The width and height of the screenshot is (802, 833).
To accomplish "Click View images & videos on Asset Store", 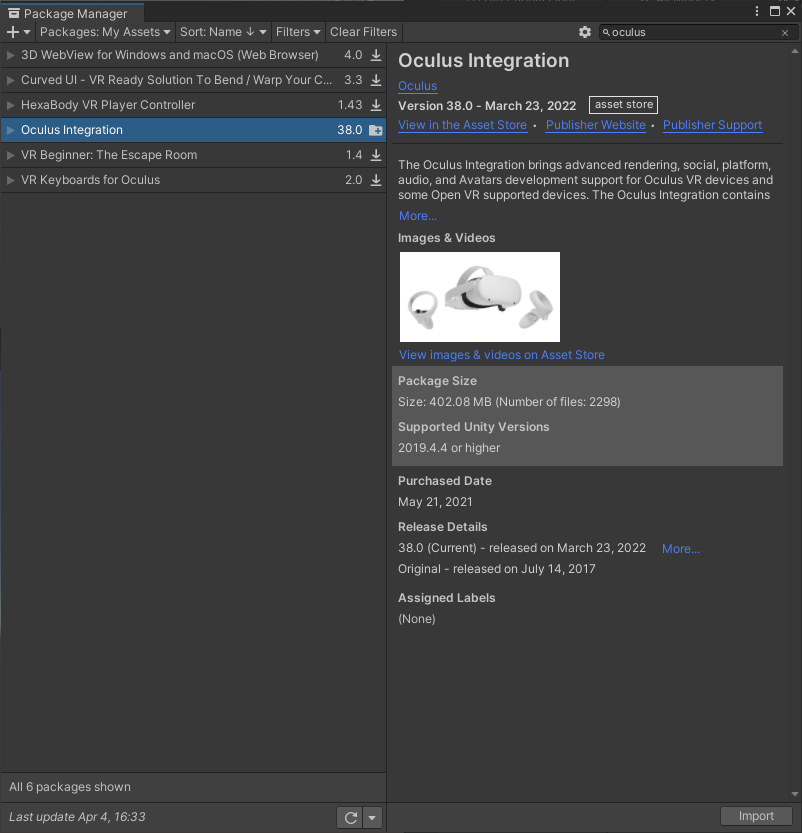I will (x=502, y=355).
